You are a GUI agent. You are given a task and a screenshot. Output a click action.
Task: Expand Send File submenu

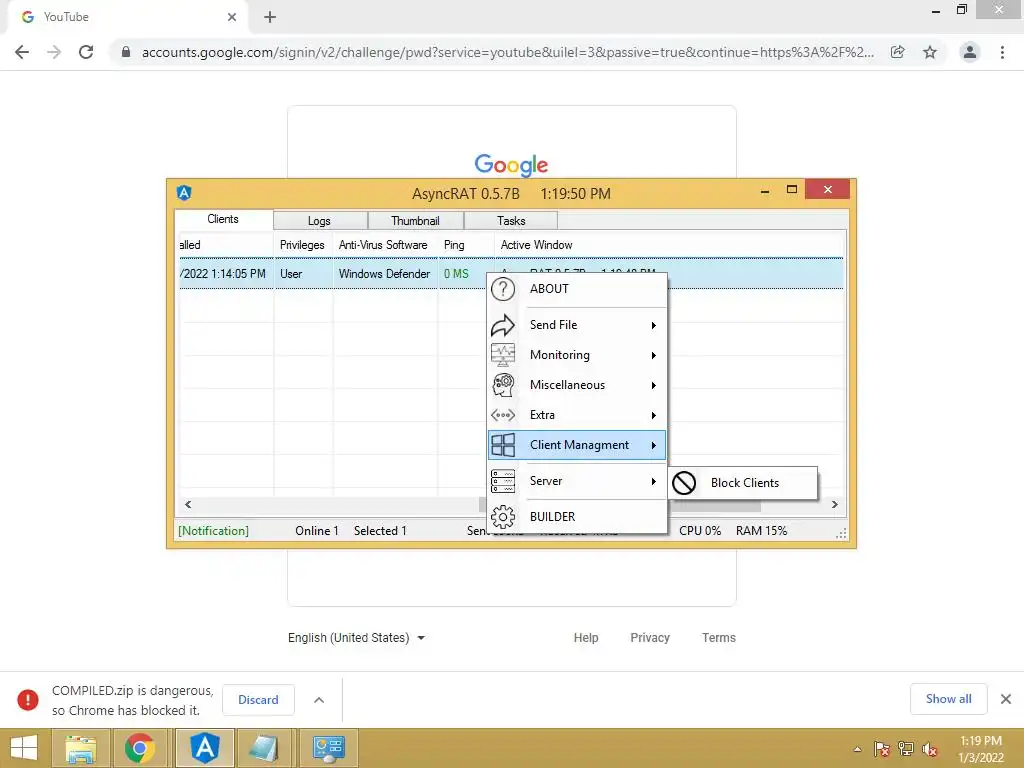point(577,325)
